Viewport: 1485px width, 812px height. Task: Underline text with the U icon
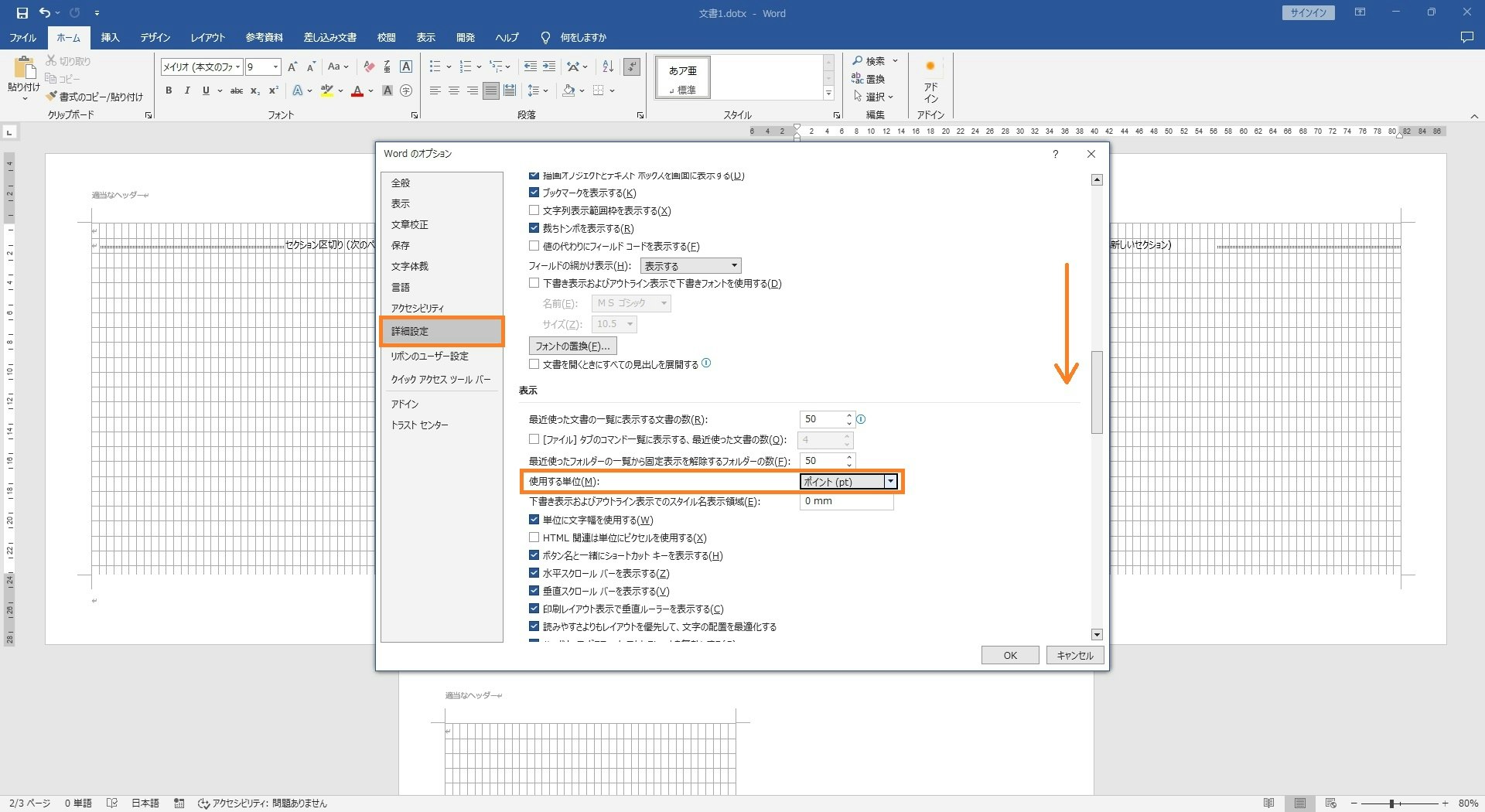click(x=206, y=90)
